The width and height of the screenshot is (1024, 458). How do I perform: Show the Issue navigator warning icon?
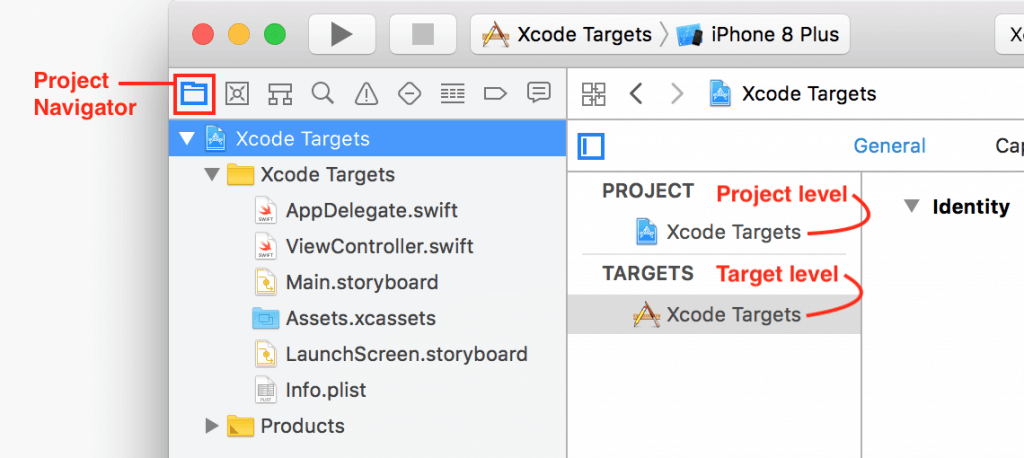click(x=366, y=94)
